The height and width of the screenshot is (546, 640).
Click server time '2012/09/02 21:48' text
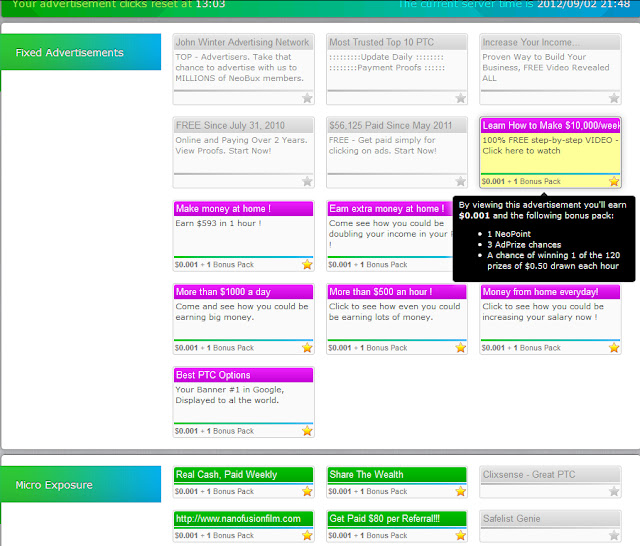[584, 4]
